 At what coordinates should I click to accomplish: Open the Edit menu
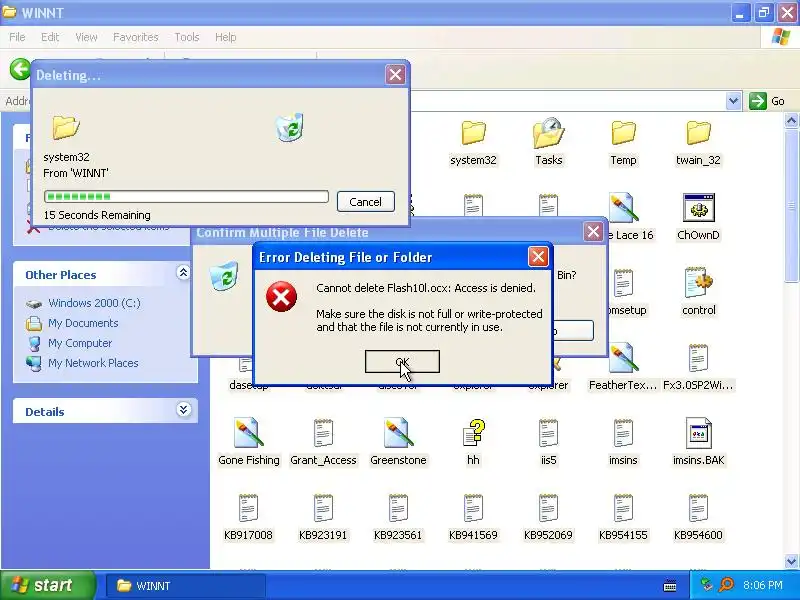tap(50, 37)
